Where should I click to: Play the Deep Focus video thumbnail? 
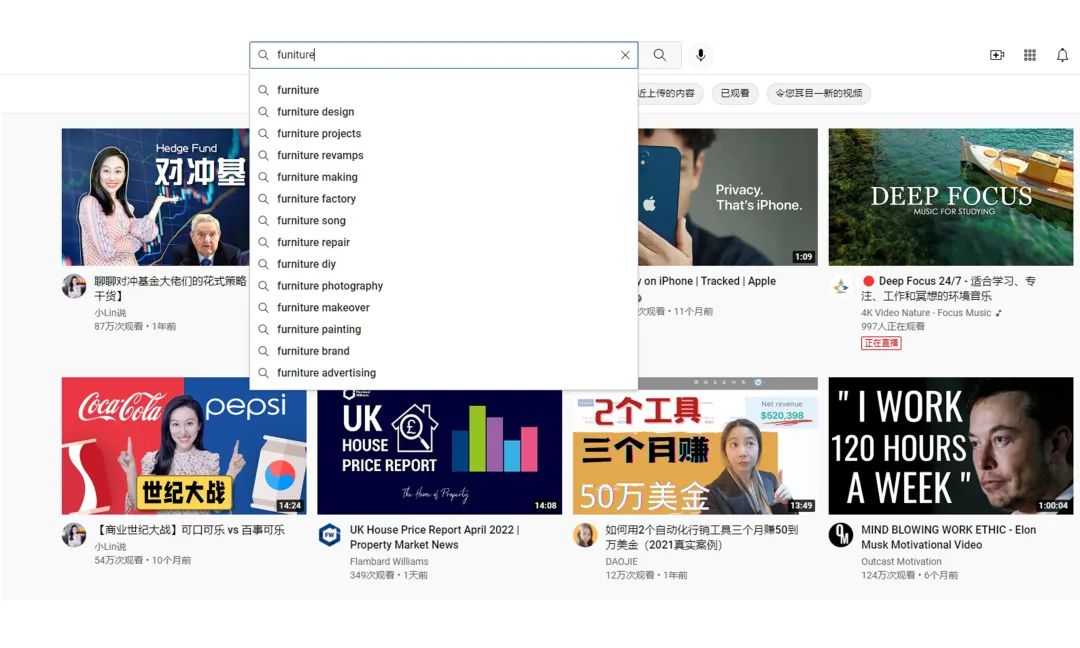pyautogui.click(x=950, y=196)
